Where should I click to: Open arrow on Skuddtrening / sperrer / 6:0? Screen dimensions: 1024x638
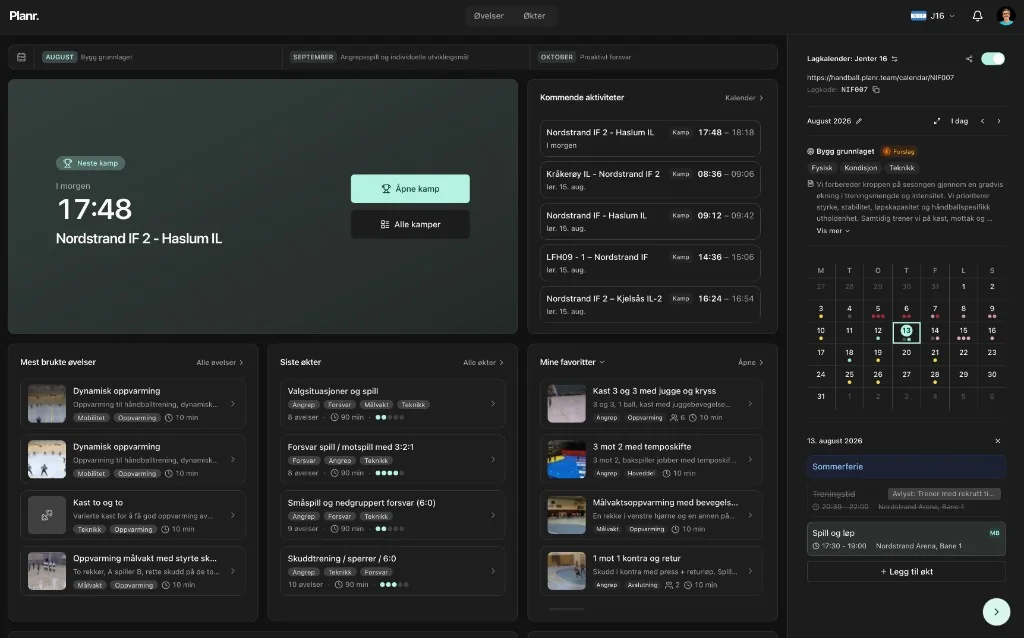click(492, 571)
